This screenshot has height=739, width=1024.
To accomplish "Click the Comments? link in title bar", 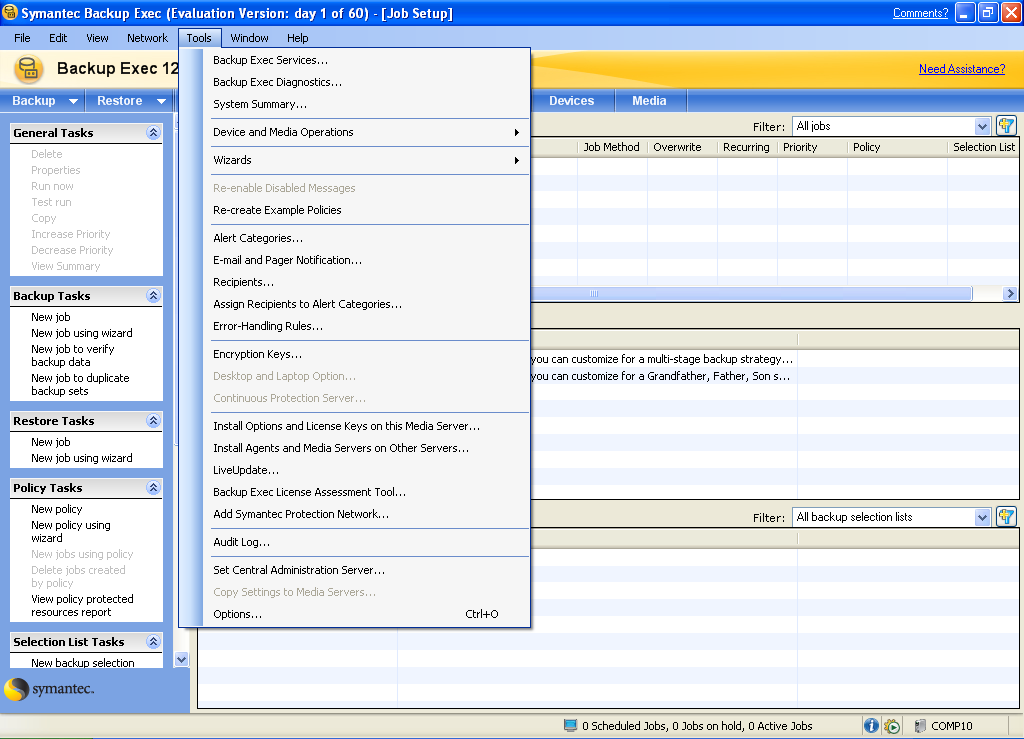I will pyautogui.click(x=920, y=13).
